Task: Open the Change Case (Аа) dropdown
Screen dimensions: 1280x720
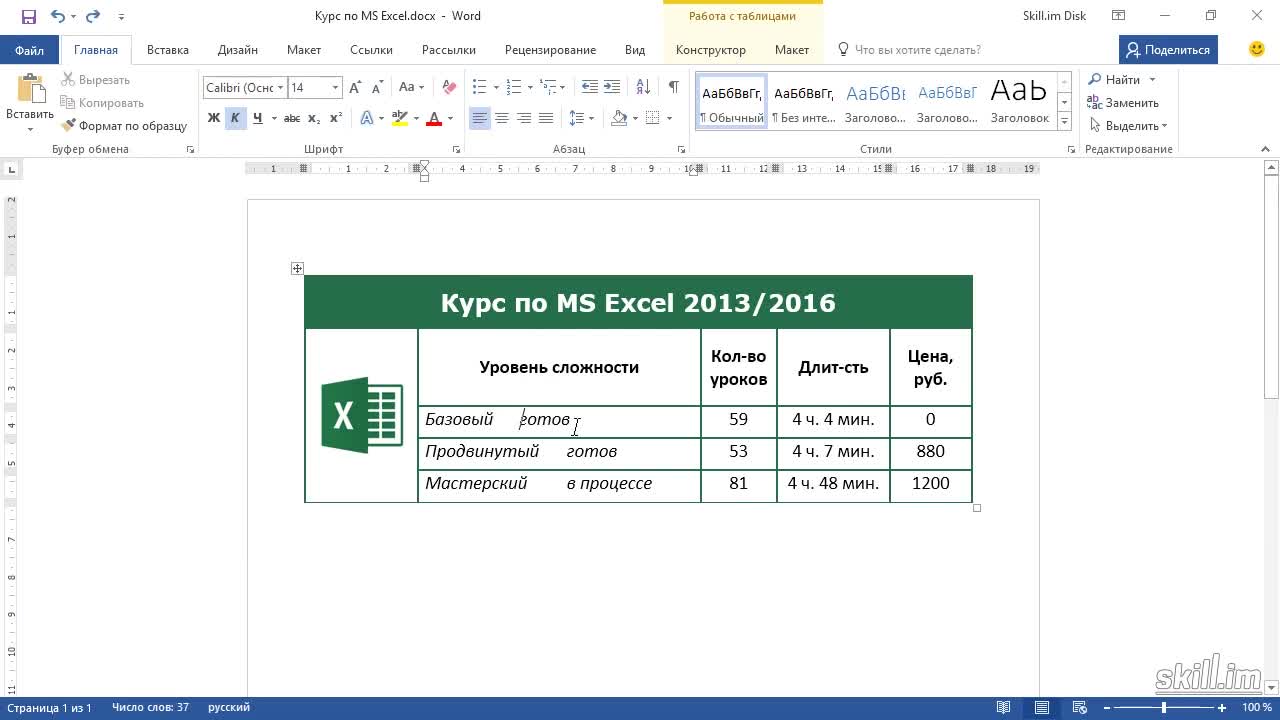Action: (x=411, y=88)
